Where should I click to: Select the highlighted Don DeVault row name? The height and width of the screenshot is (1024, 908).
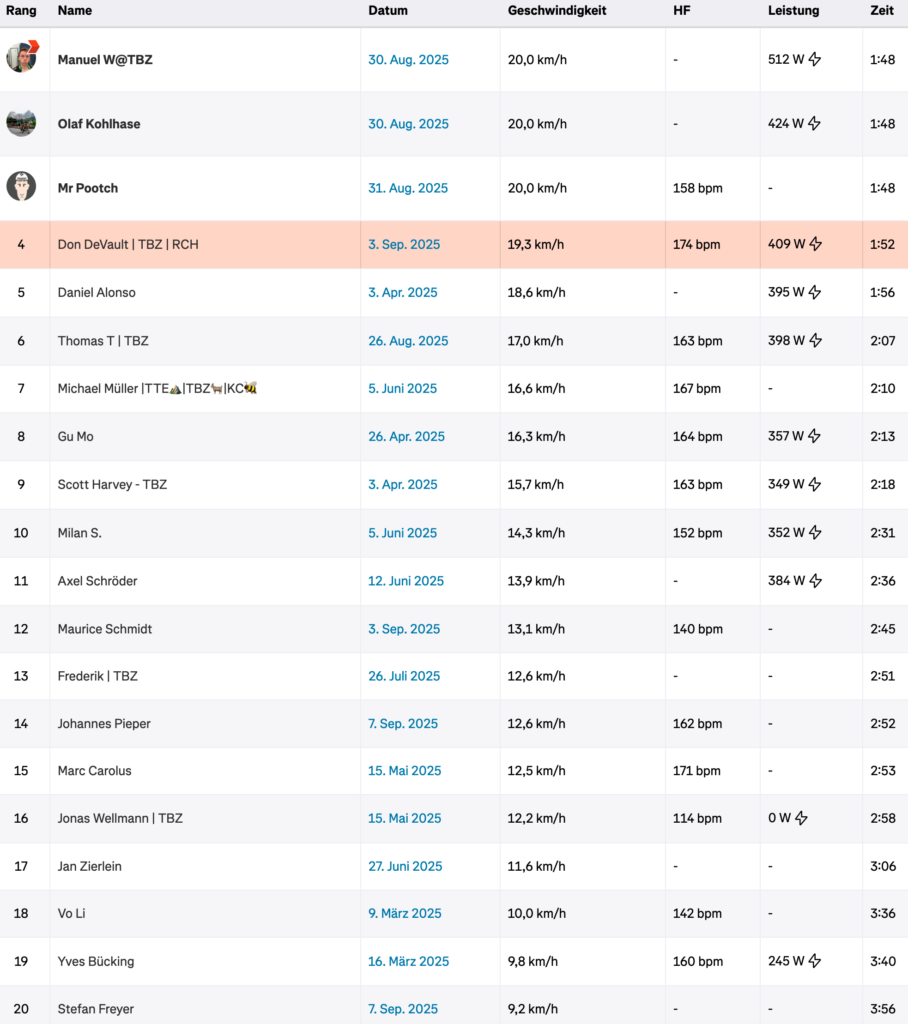pyautogui.click(x=128, y=244)
